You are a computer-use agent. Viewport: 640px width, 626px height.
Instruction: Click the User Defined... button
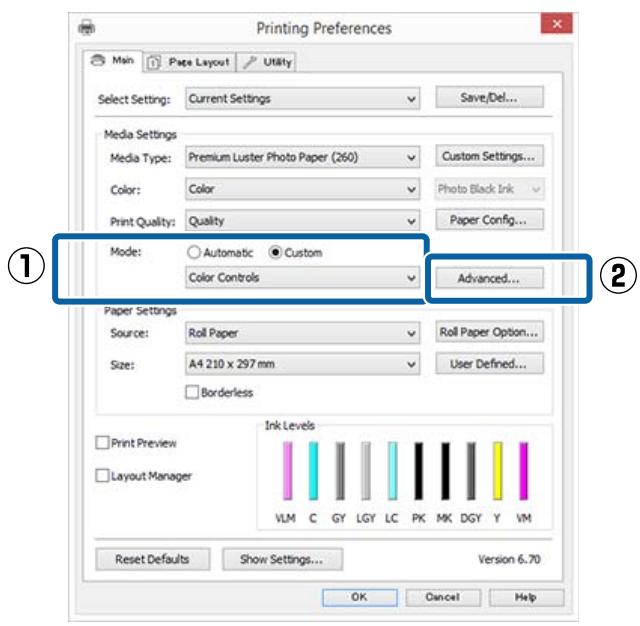(x=489, y=363)
